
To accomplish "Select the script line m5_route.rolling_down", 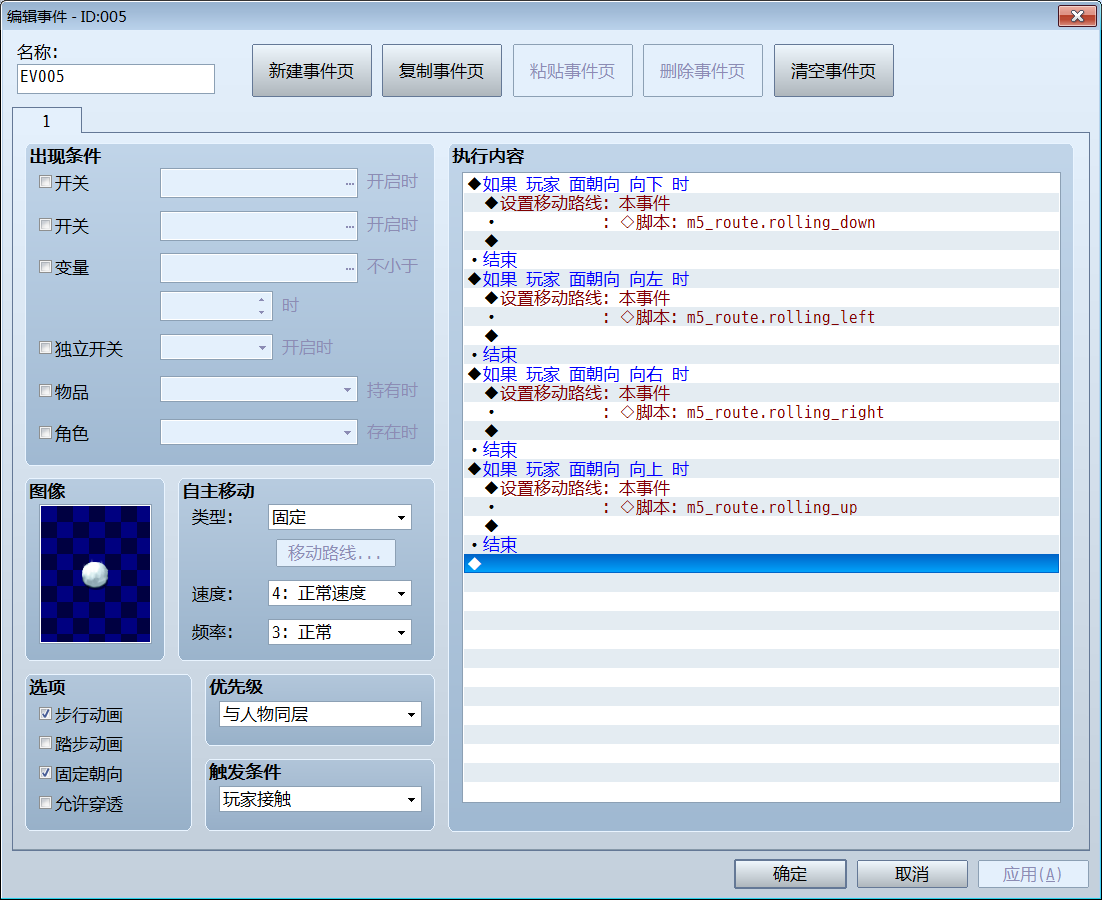I will (761, 222).
